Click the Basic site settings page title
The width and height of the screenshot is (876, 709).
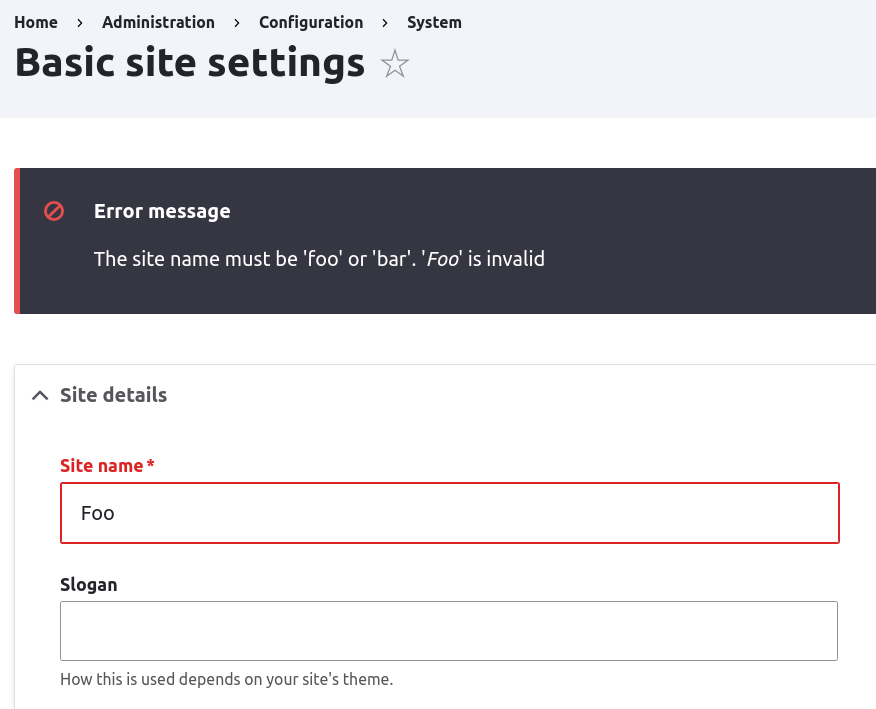(190, 63)
